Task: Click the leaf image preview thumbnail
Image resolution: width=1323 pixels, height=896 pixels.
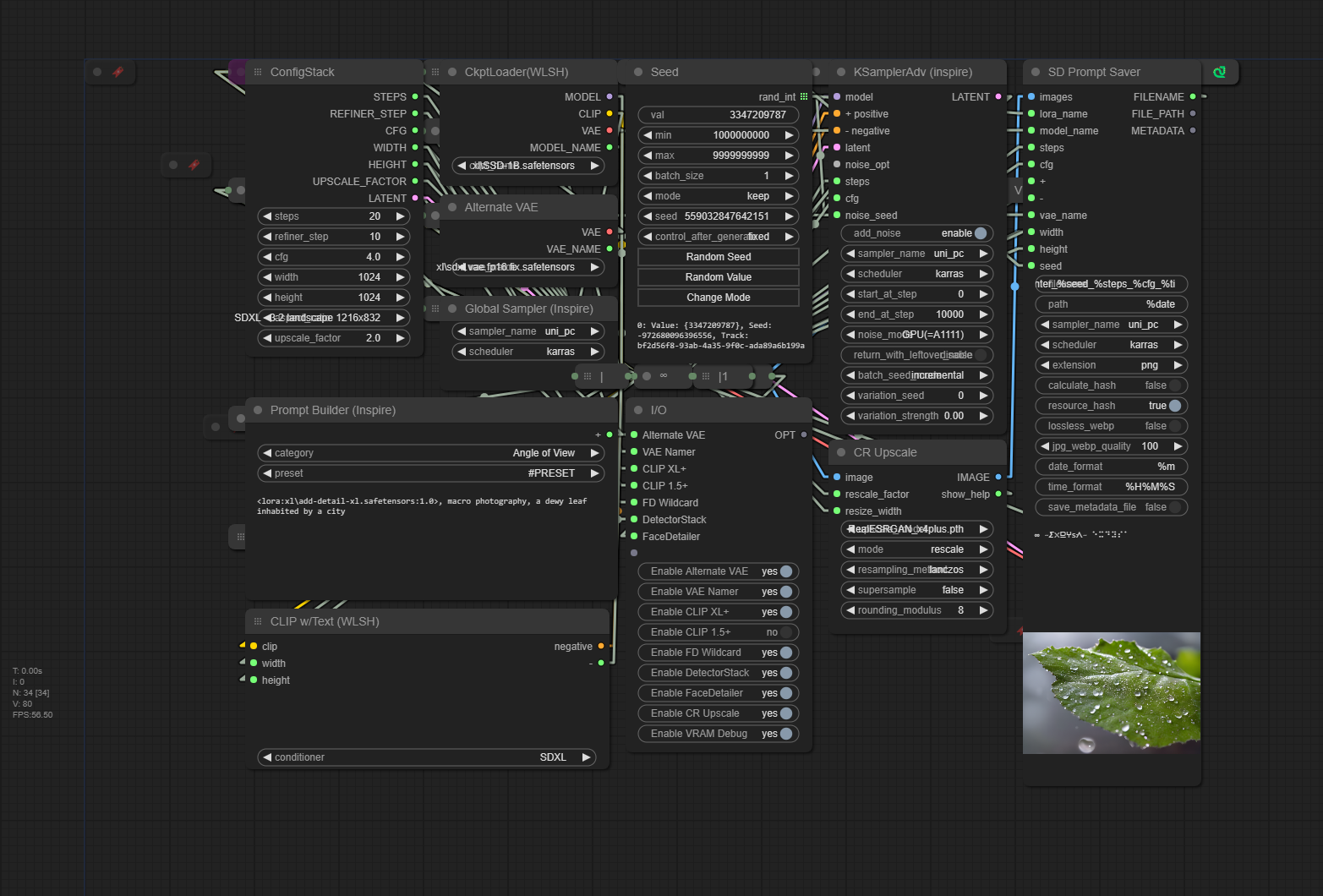Action: 1111,693
